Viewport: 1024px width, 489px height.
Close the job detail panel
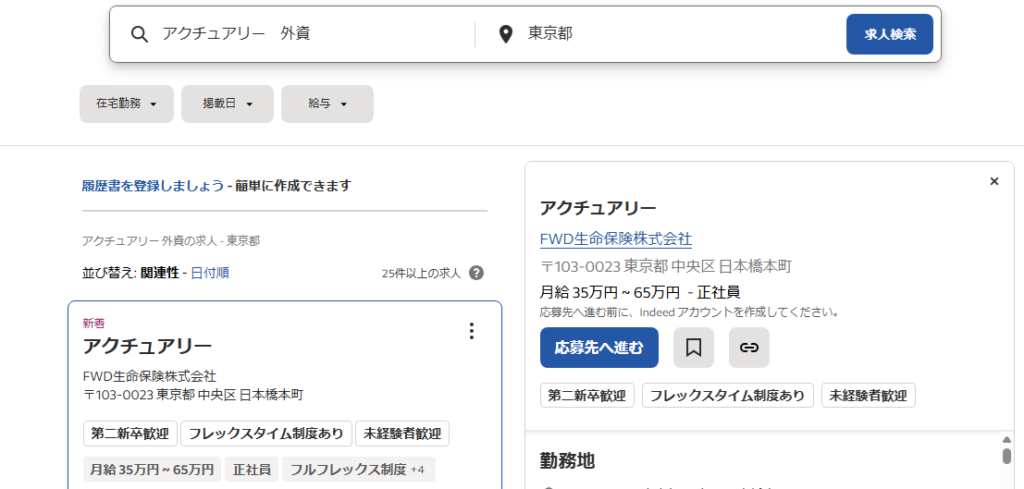994,181
